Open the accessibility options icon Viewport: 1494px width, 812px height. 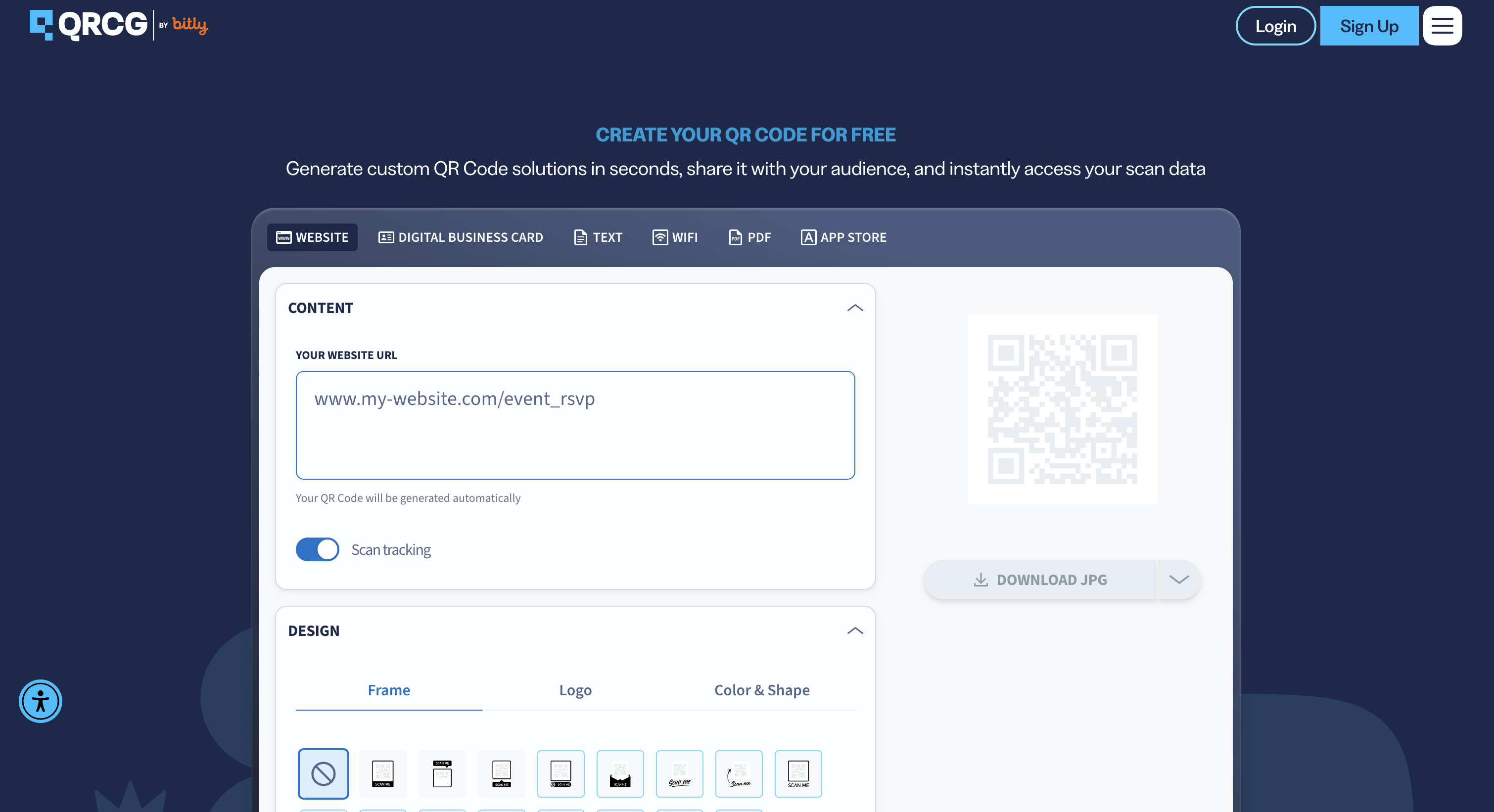(x=41, y=701)
